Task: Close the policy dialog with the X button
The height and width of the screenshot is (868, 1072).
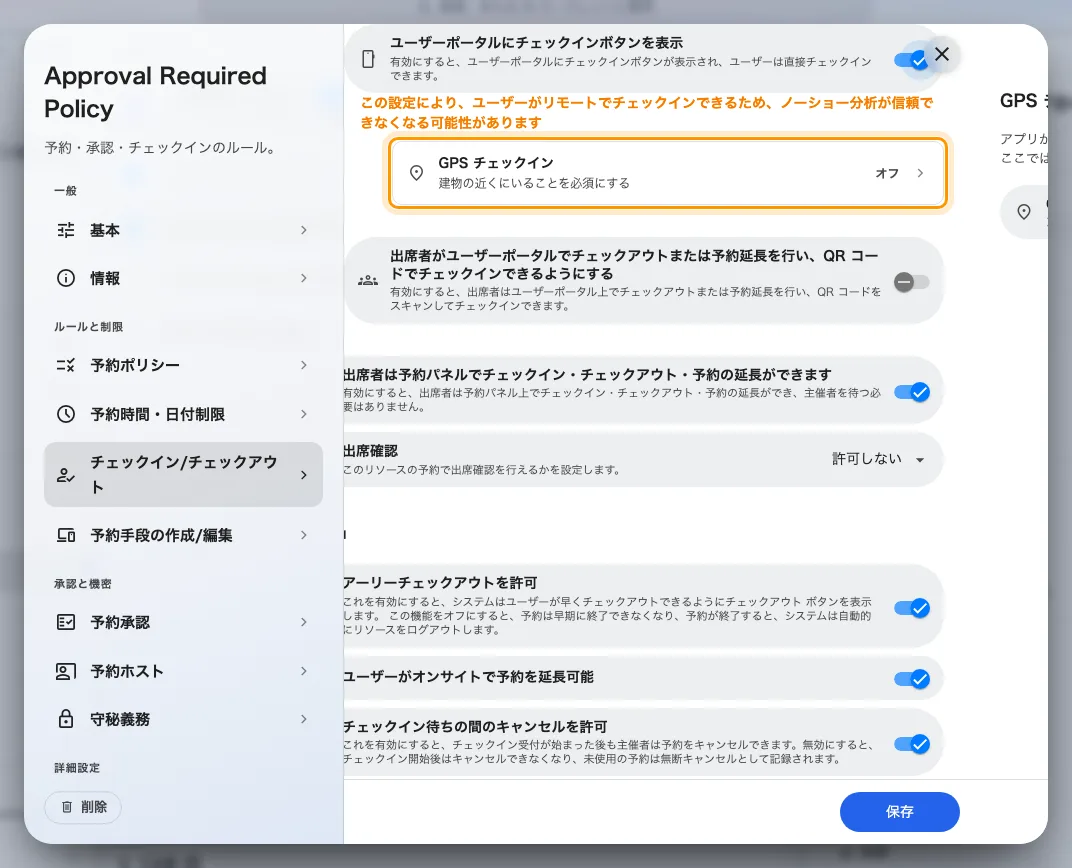Action: pos(941,54)
